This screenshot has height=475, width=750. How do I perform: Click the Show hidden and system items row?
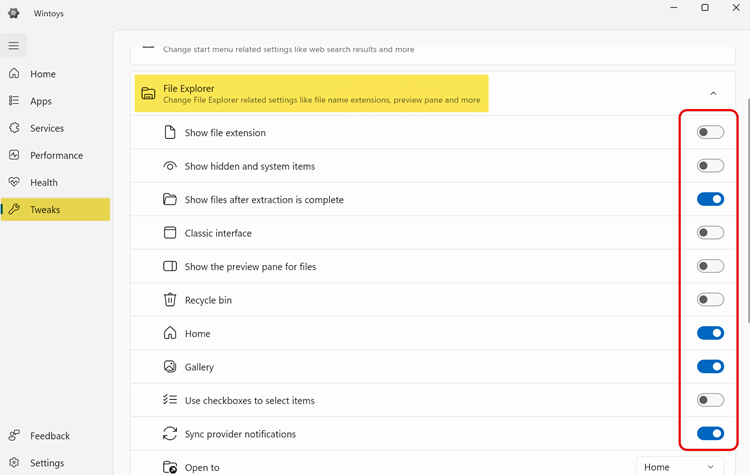[400, 166]
